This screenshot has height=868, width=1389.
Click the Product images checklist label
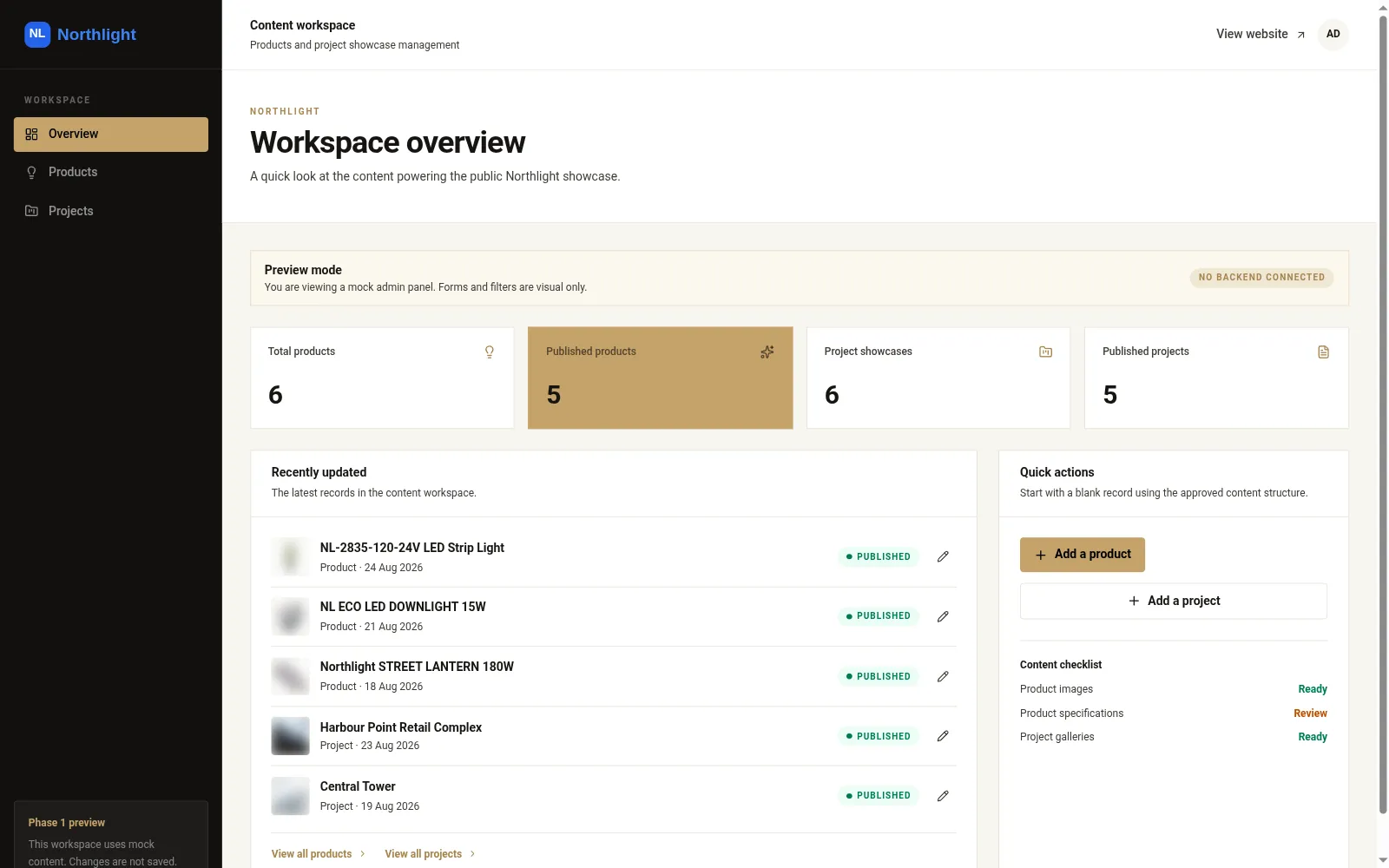(x=1057, y=689)
